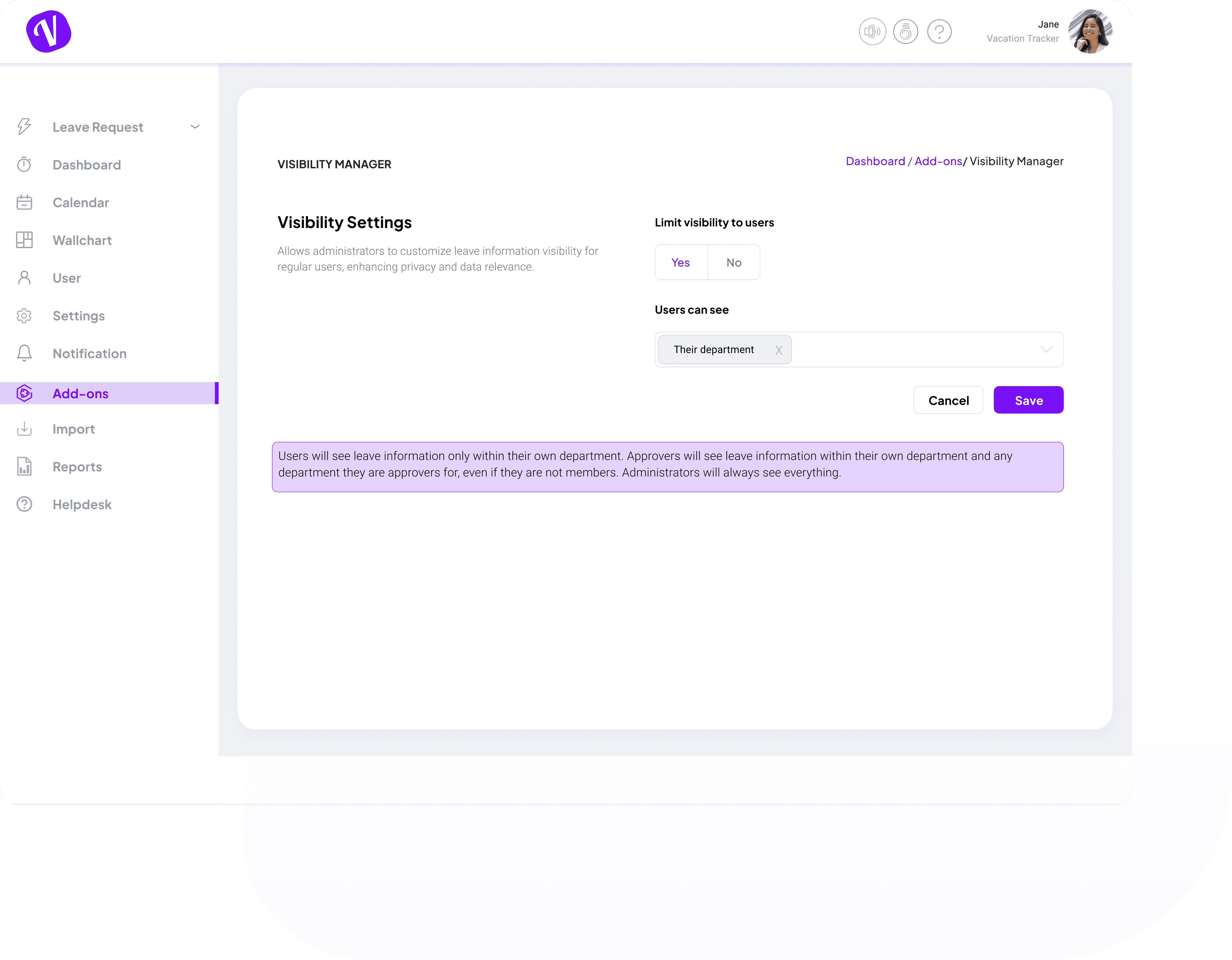Disable the No visibility limit toggle
1232x960 pixels.
(733, 262)
